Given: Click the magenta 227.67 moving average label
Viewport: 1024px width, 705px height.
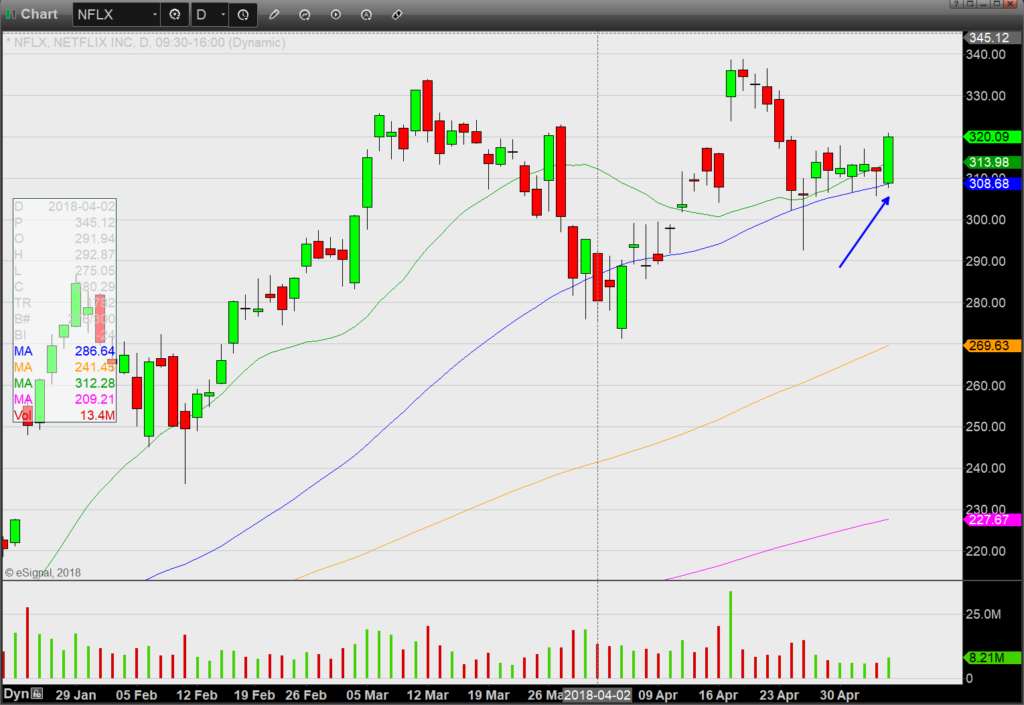Looking at the screenshot, I should [992, 520].
